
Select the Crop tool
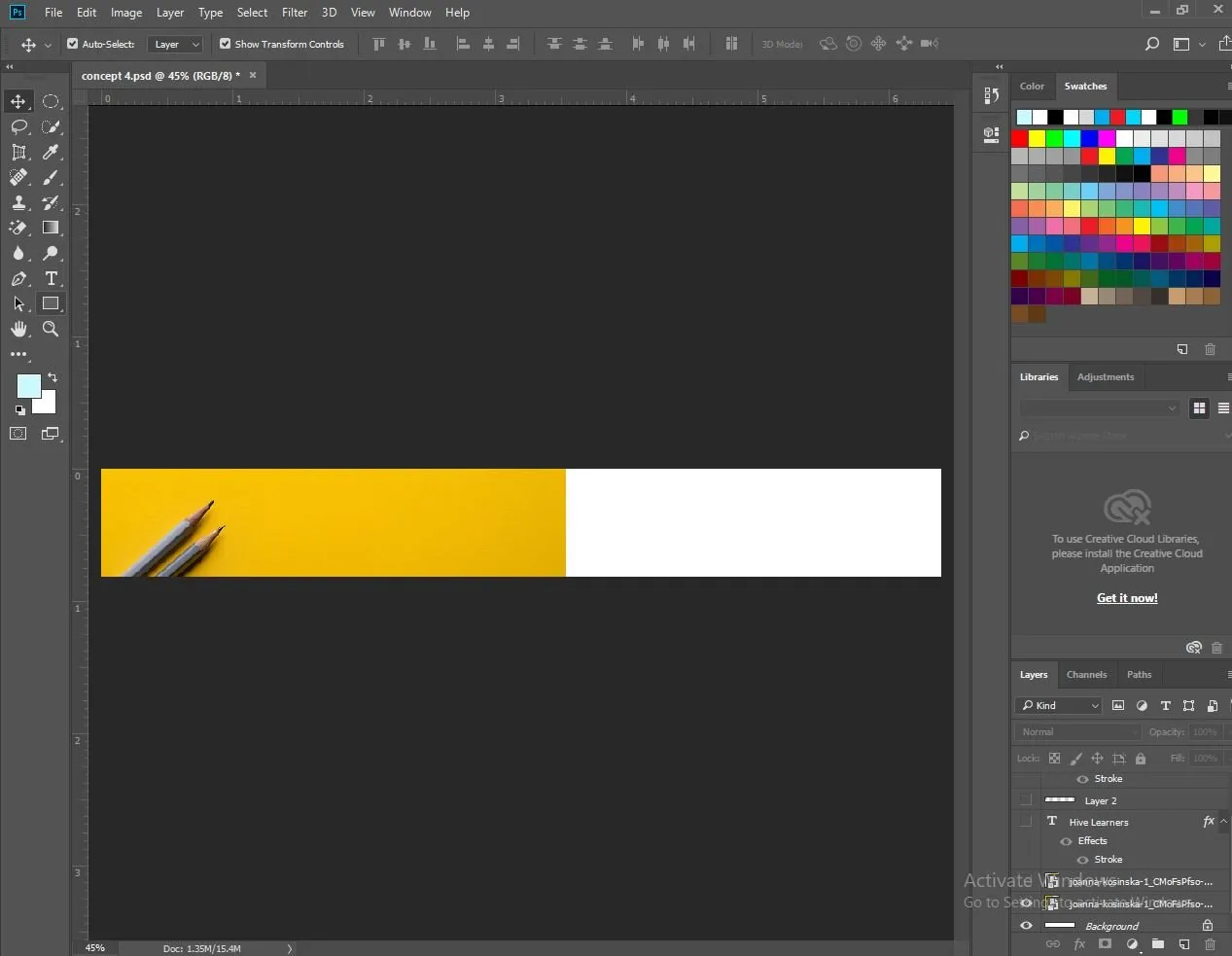click(x=18, y=153)
